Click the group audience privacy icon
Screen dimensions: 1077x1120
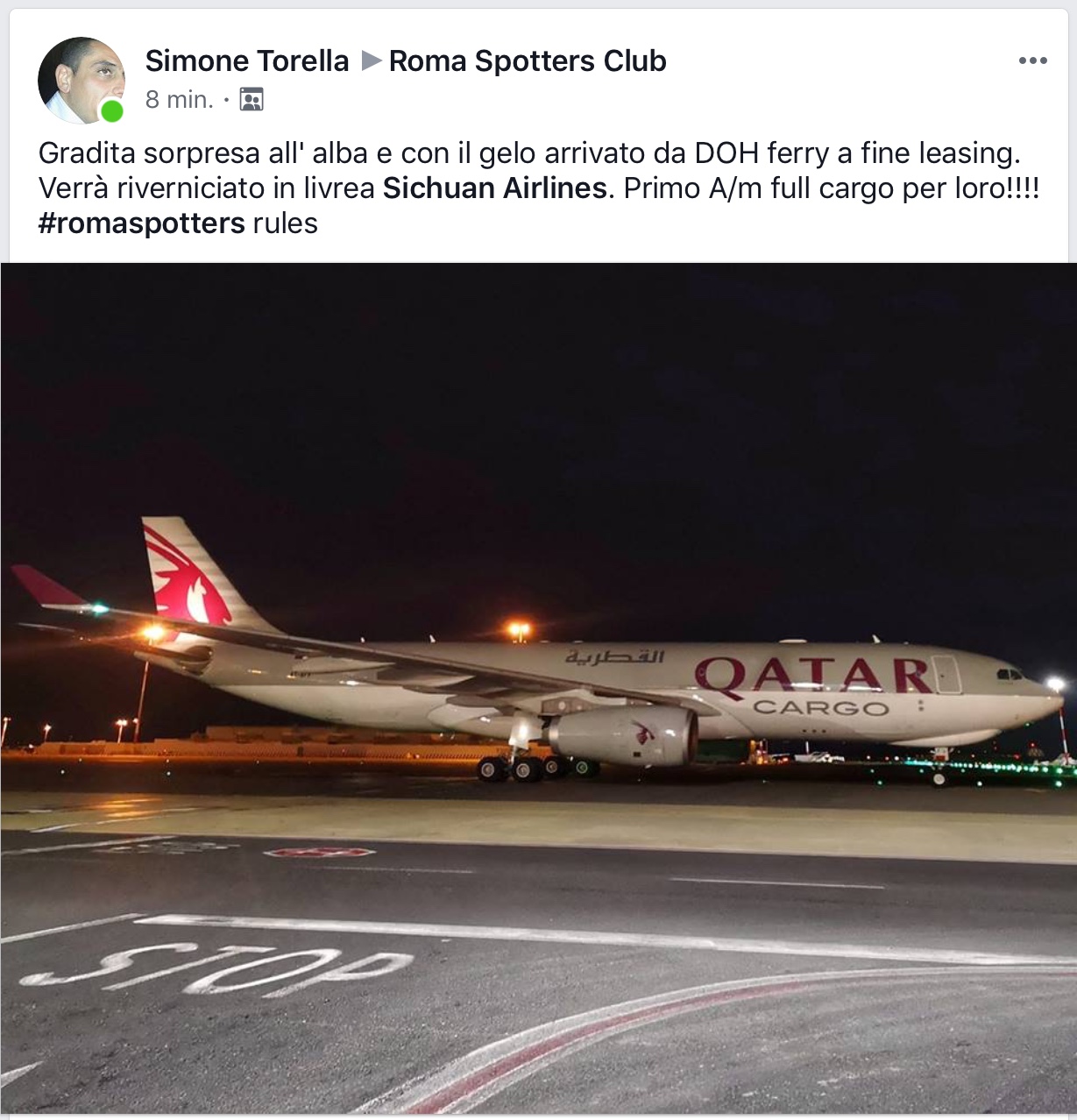[252, 100]
